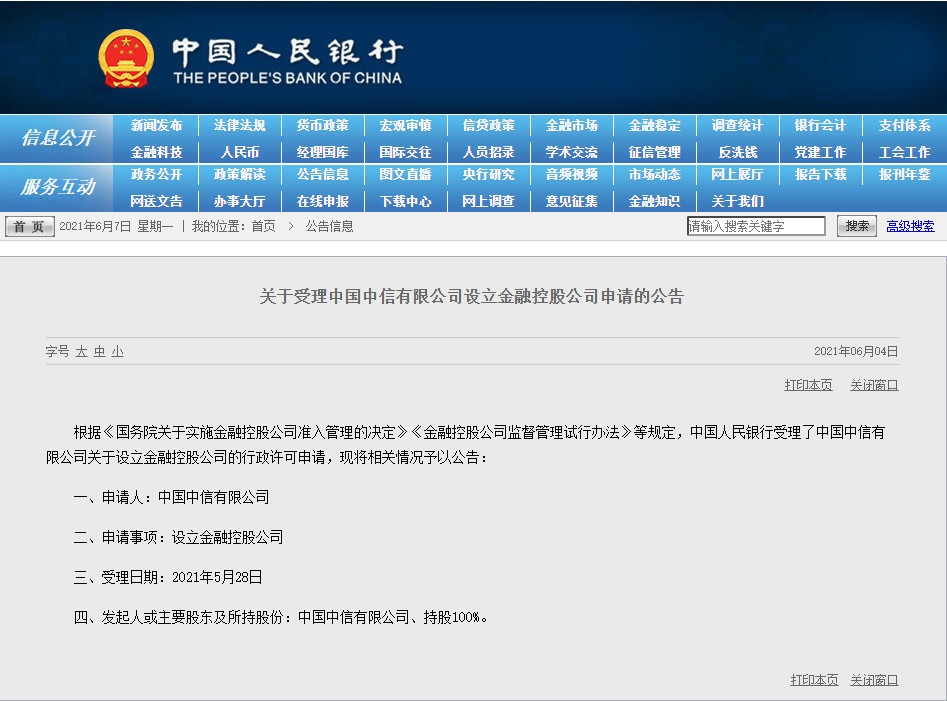Click 打印本页 to print the page

coord(808,384)
